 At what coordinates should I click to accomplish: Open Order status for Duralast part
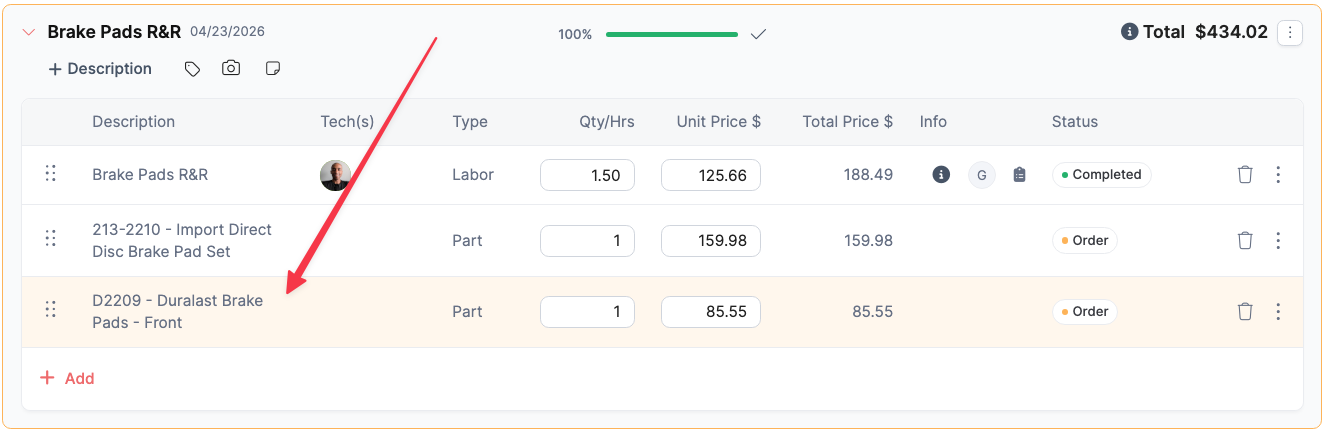click(x=1084, y=311)
